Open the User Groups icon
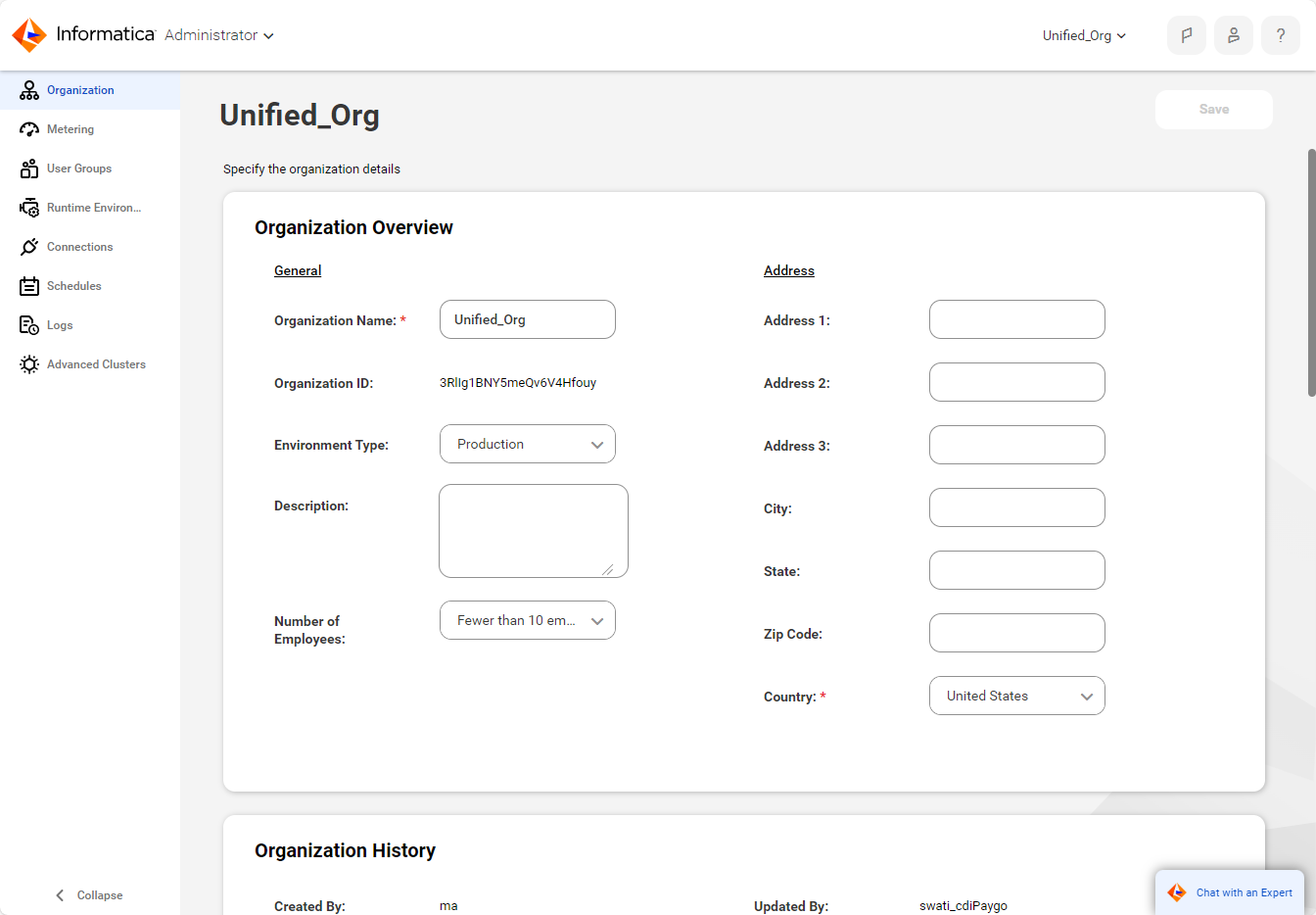 [x=29, y=169]
